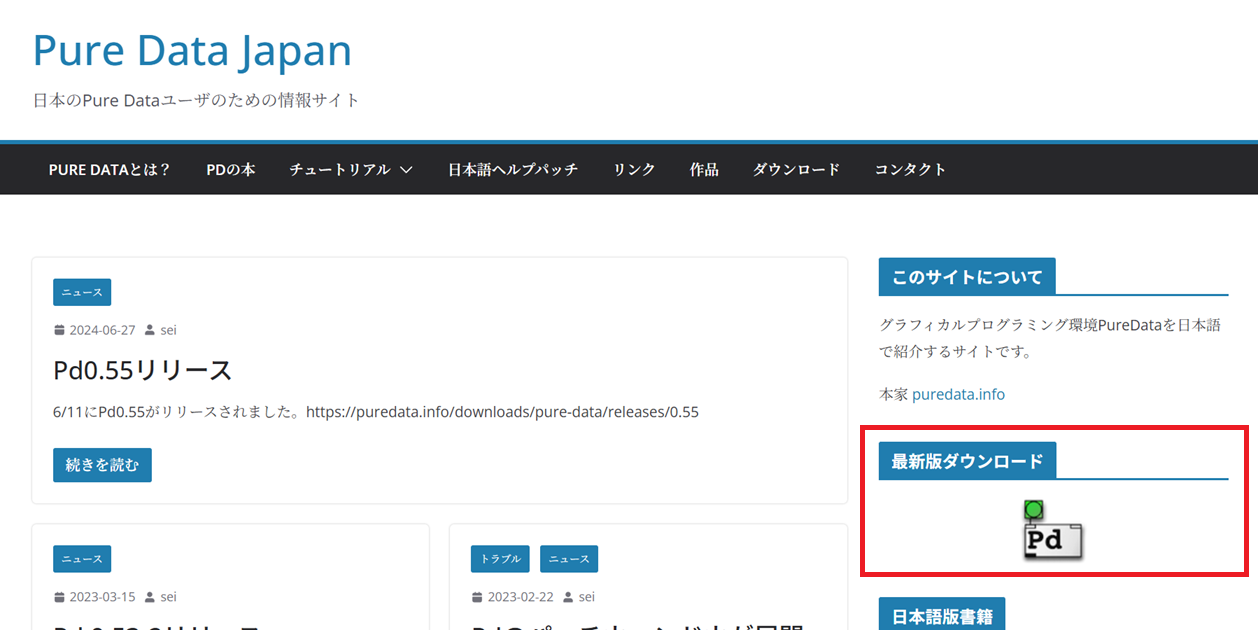Open the コンタクト page from the navigation
The image size is (1258, 630).
[909, 169]
